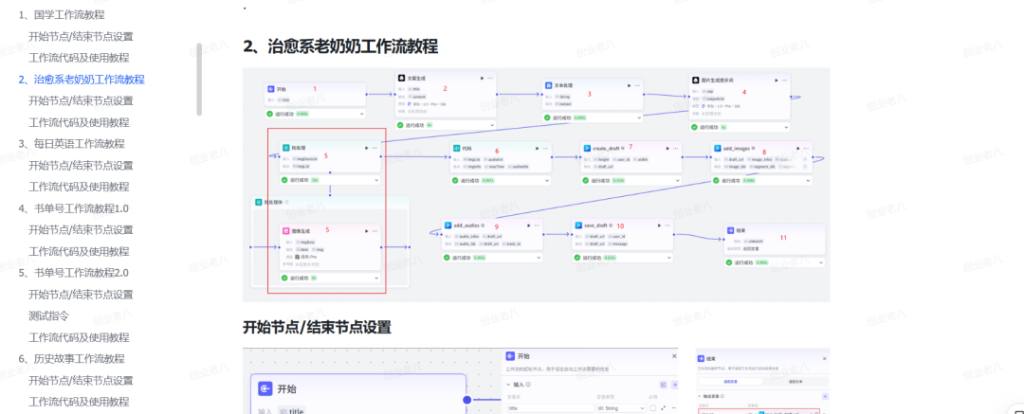Click the add_audios node icon
Screen dimensions: 1024x414
click(x=447, y=226)
